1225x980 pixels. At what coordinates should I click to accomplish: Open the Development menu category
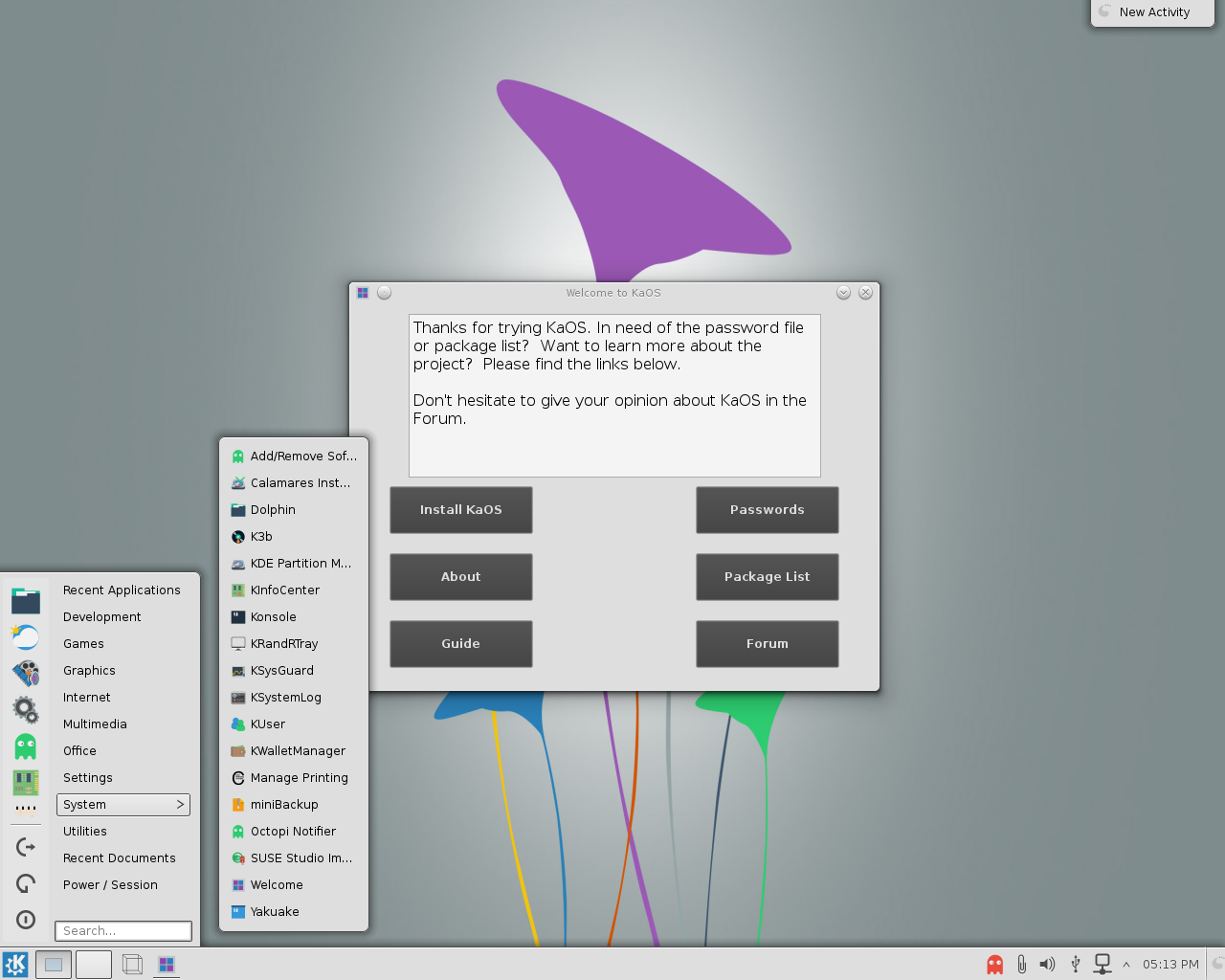click(102, 617)
